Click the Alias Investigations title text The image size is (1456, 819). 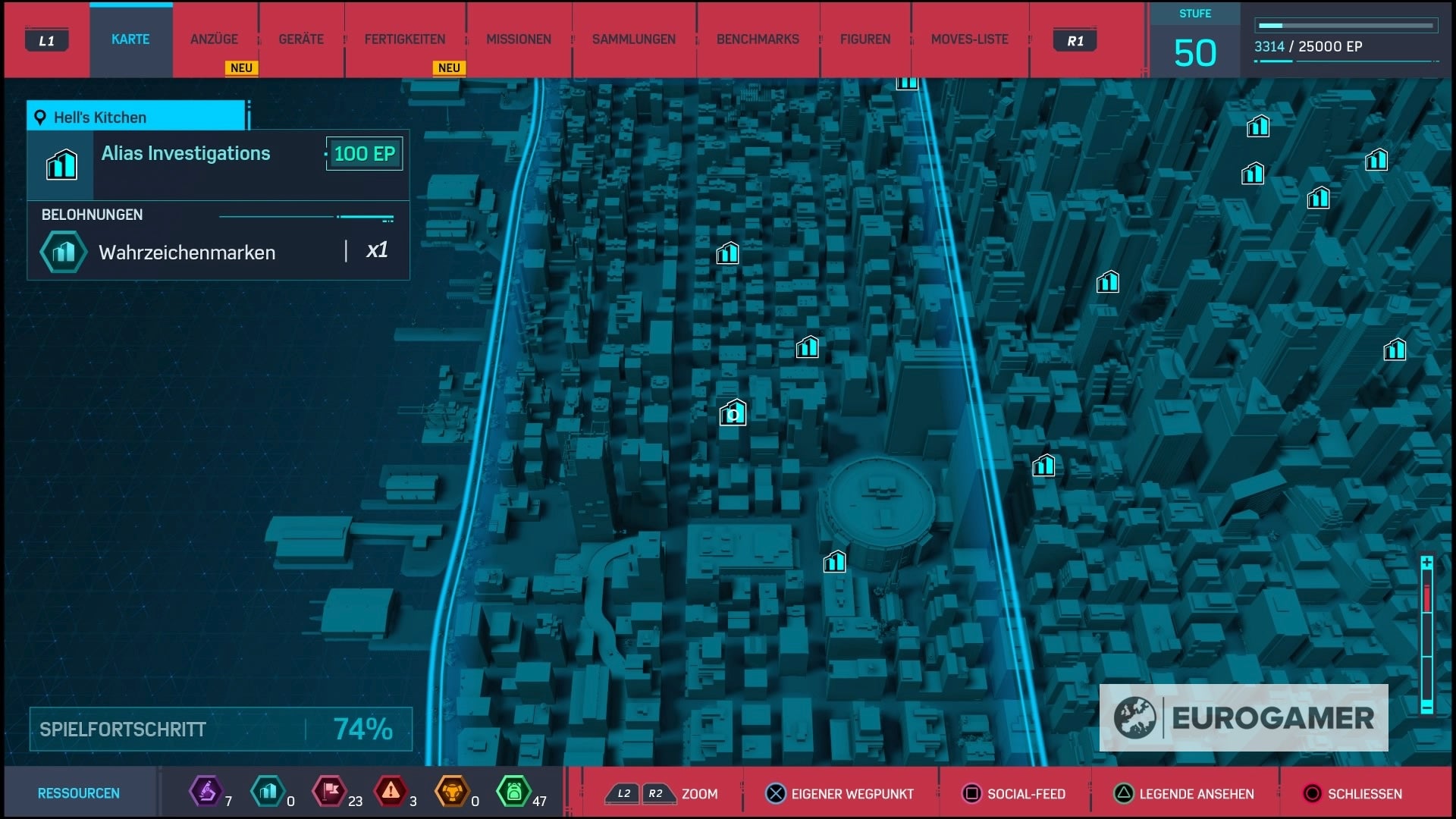[x=186, y=153]
